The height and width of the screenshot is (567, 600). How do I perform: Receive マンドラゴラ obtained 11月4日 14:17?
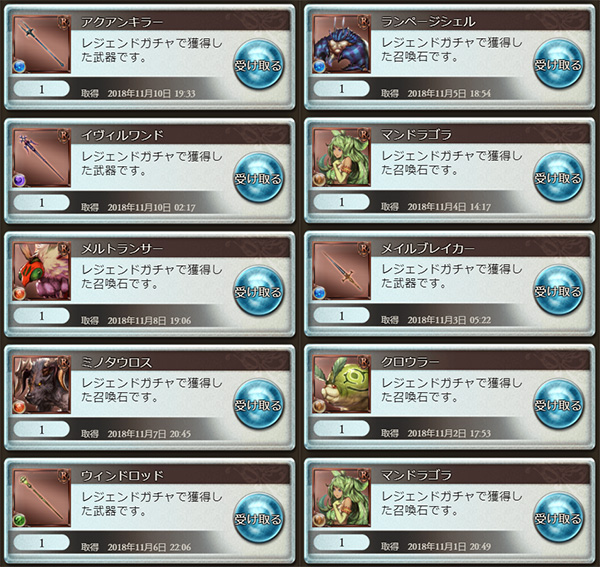coord(559,177)
